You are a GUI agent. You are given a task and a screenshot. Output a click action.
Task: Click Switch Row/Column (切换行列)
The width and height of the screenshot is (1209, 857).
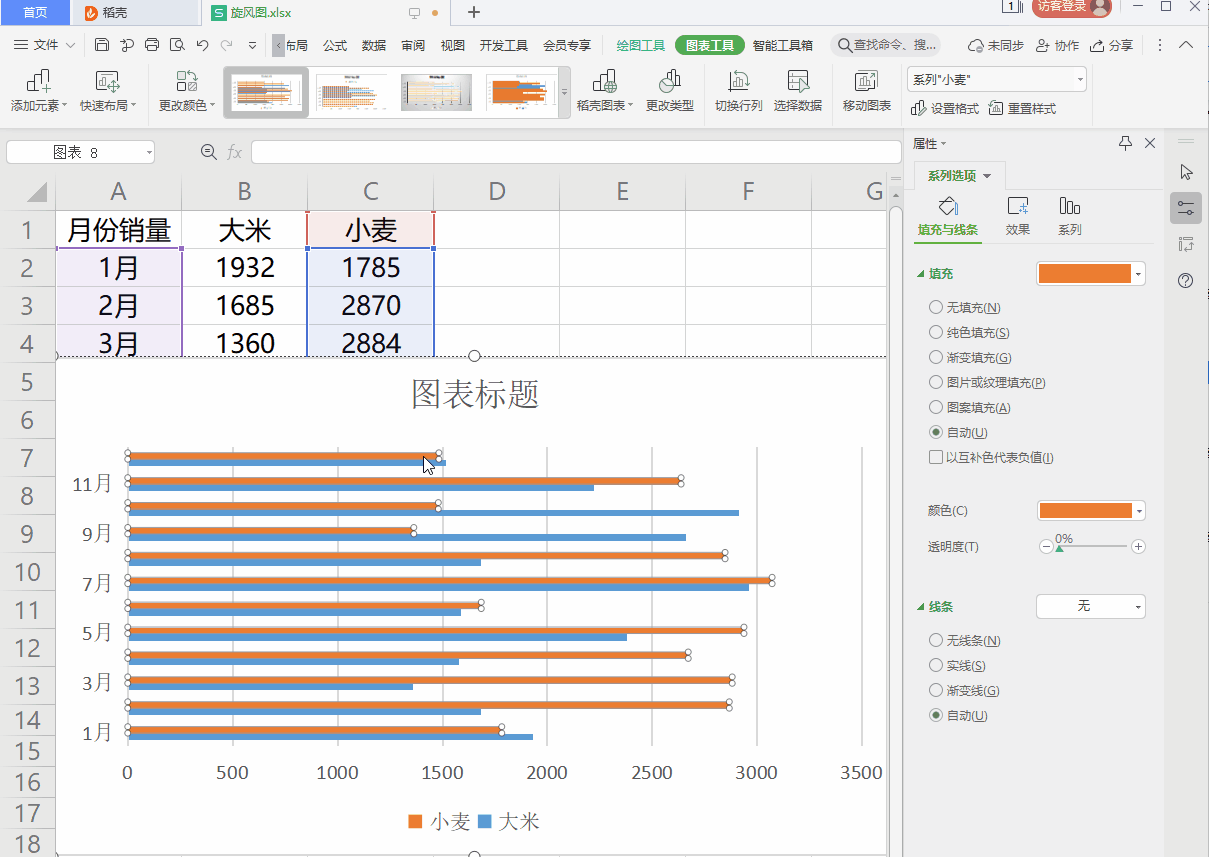point(738,92)
